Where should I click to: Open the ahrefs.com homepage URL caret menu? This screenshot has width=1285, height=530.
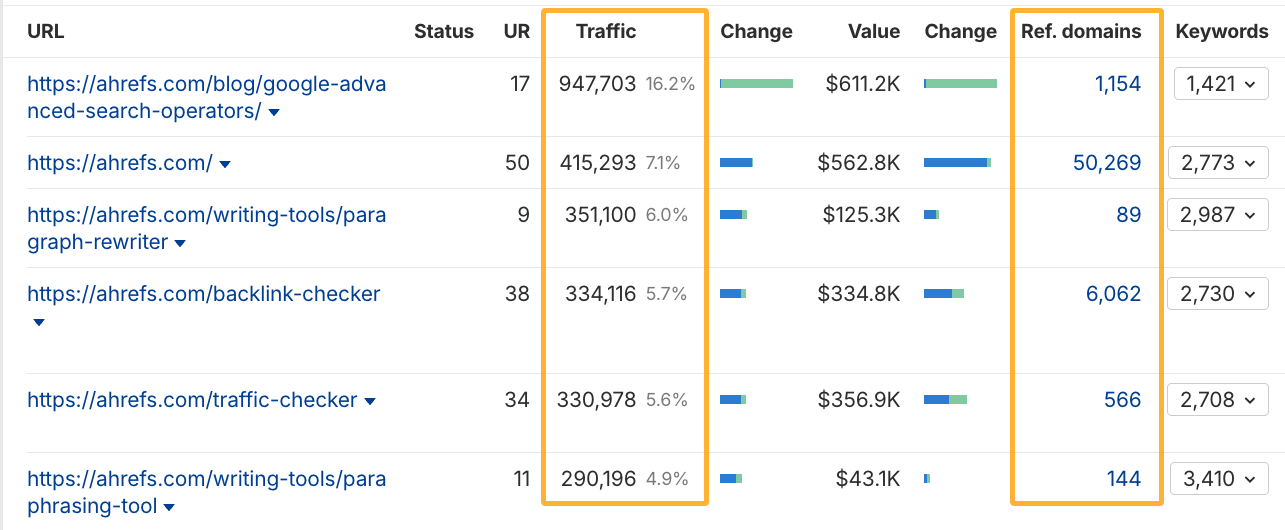point(225,164)
